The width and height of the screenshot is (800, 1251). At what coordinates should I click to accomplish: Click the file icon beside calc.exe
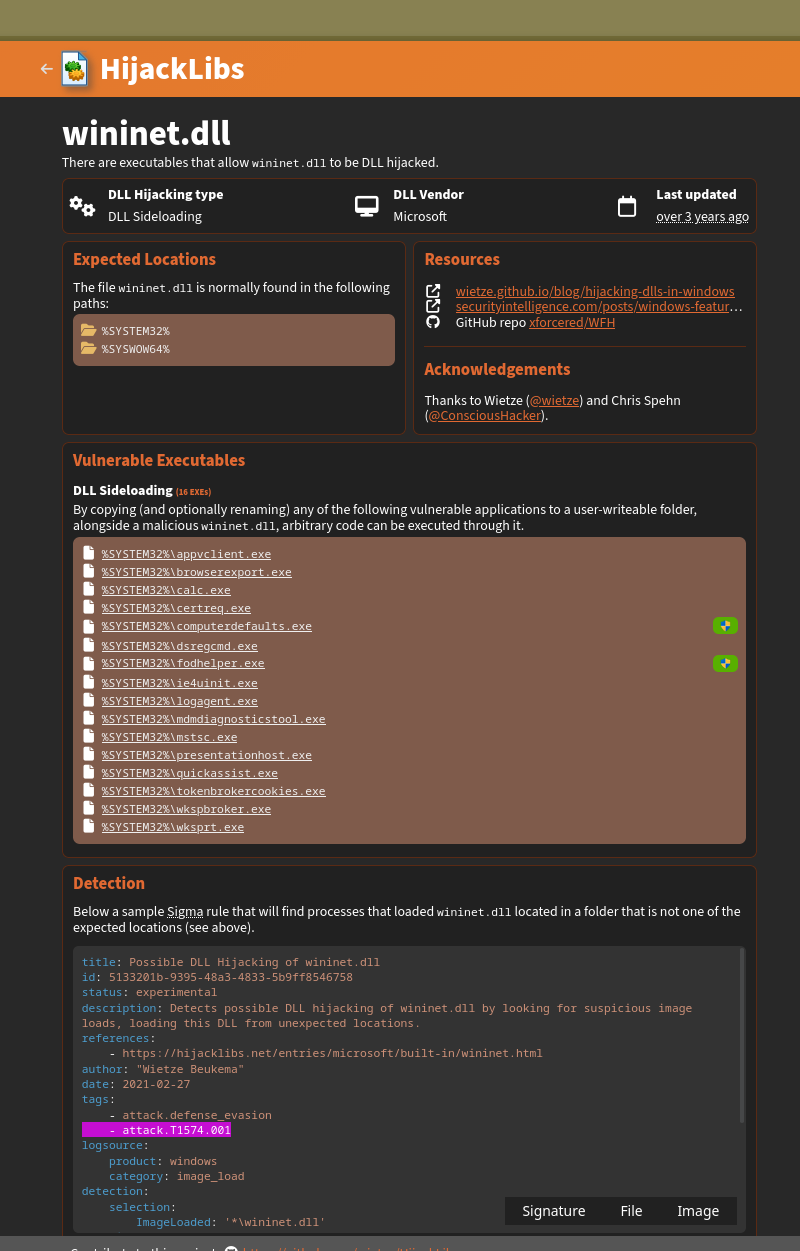(88, 589)
